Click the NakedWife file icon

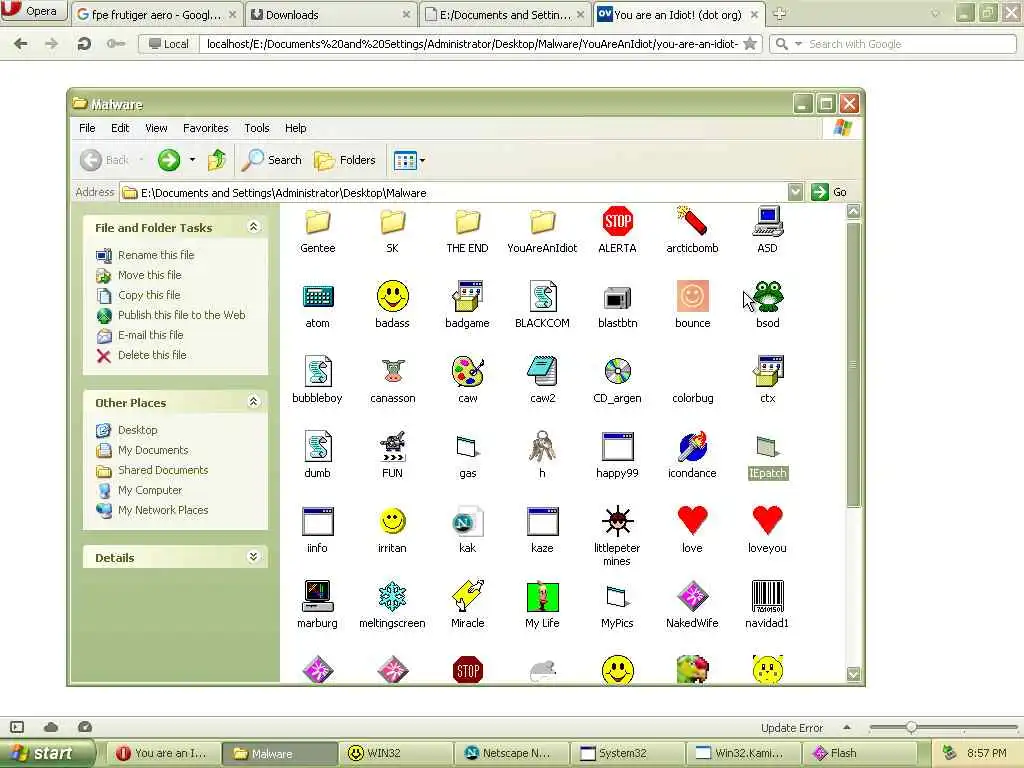click(x=692, y=598)
